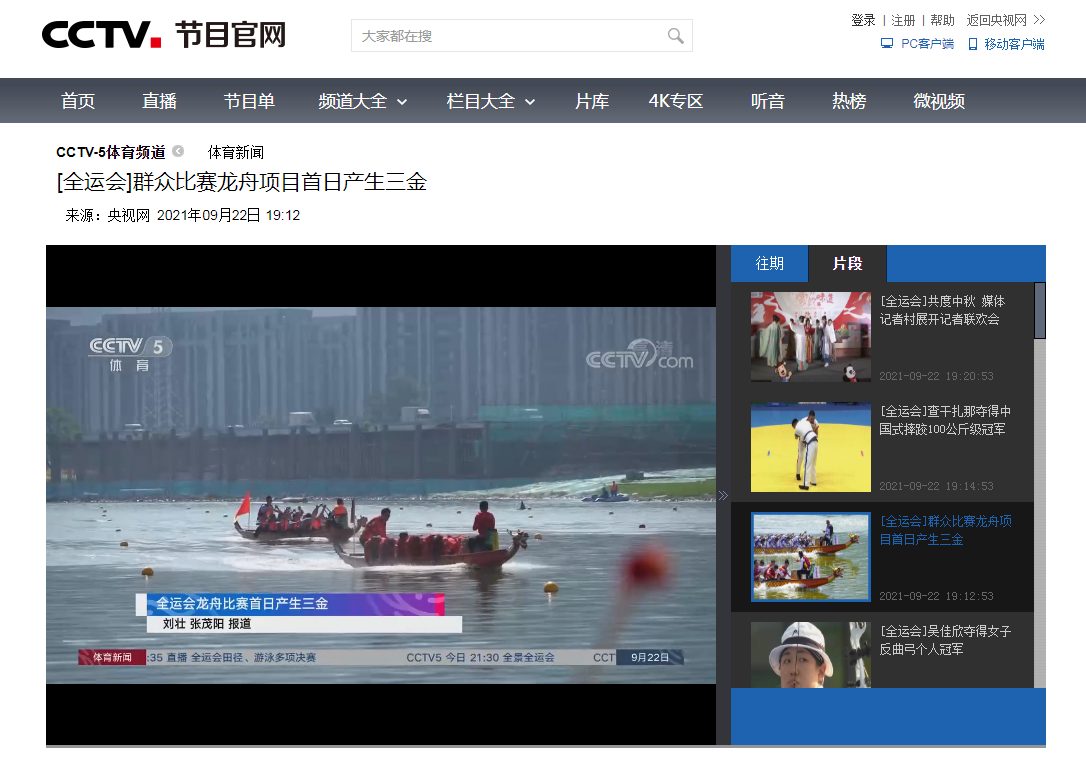Click the 登录 link
Image resolution: width=1086 pixels, height=759 pixels.
[x=863, y=20]
